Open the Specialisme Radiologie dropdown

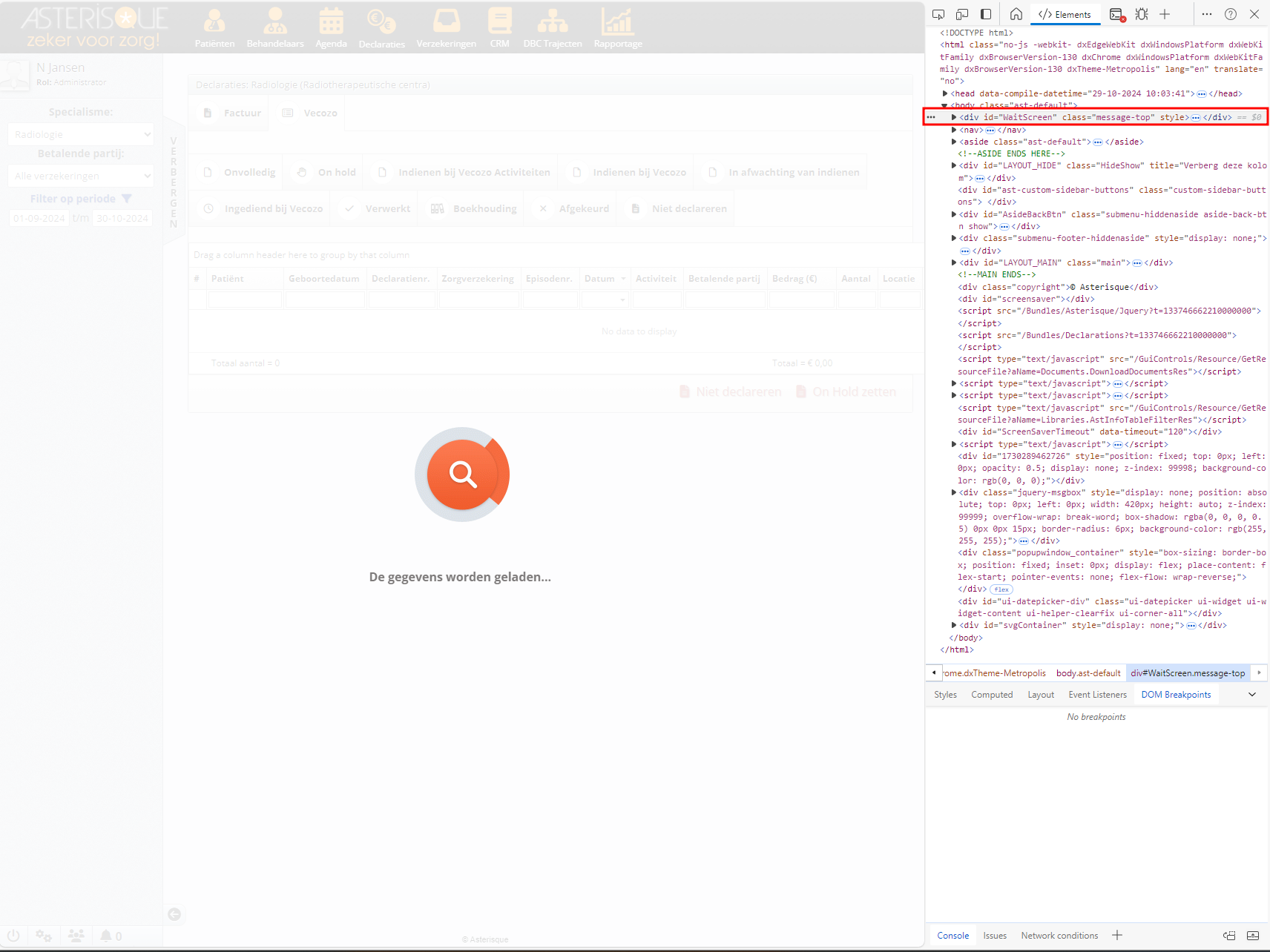point(80,134)
